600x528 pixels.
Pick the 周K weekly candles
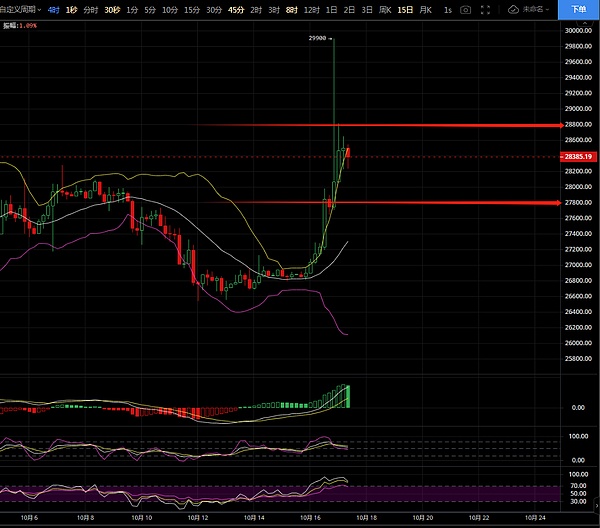click(x=385, y=9)
